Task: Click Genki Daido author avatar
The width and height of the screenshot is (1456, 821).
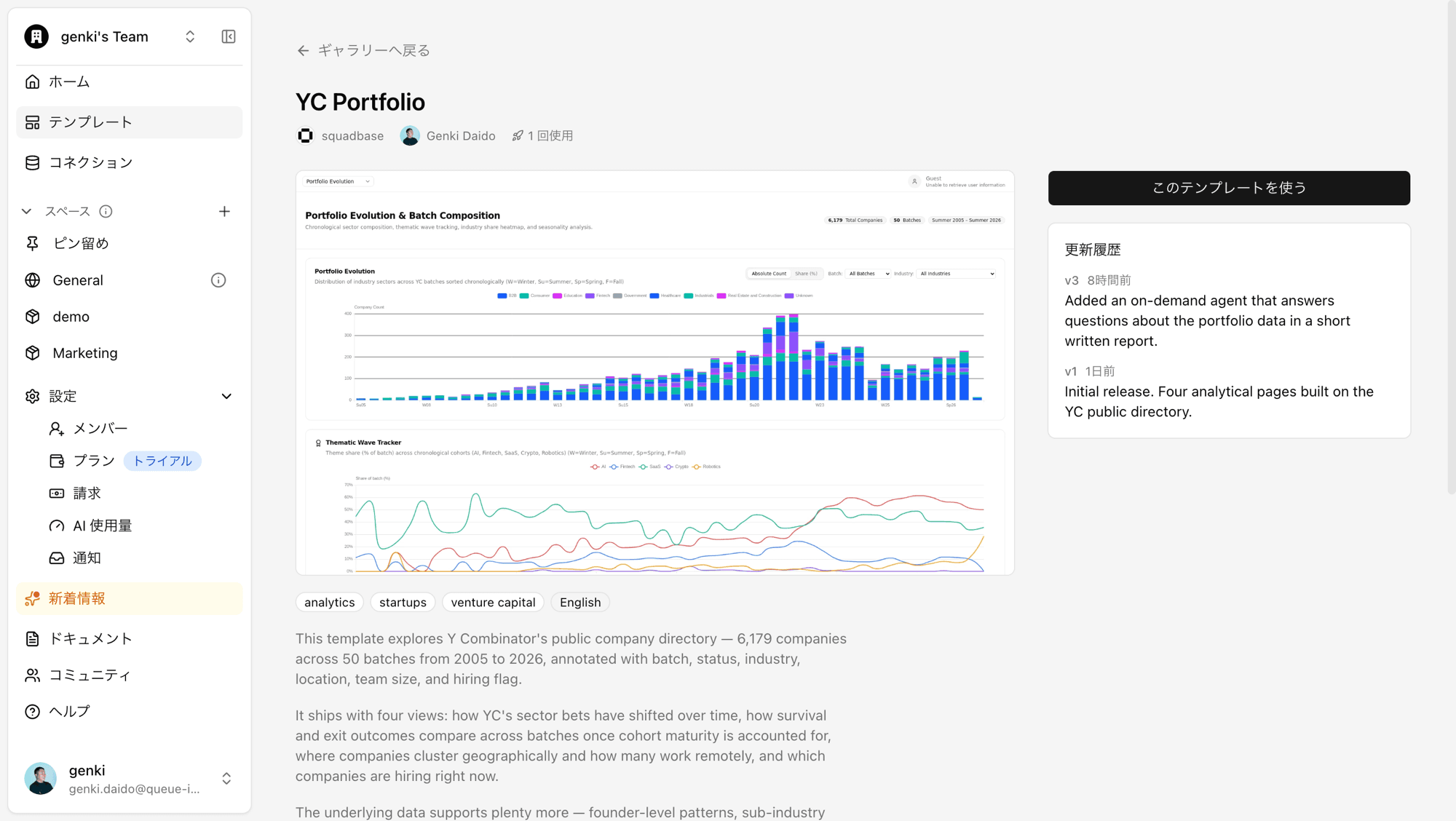Action: [x=410, y=135]
